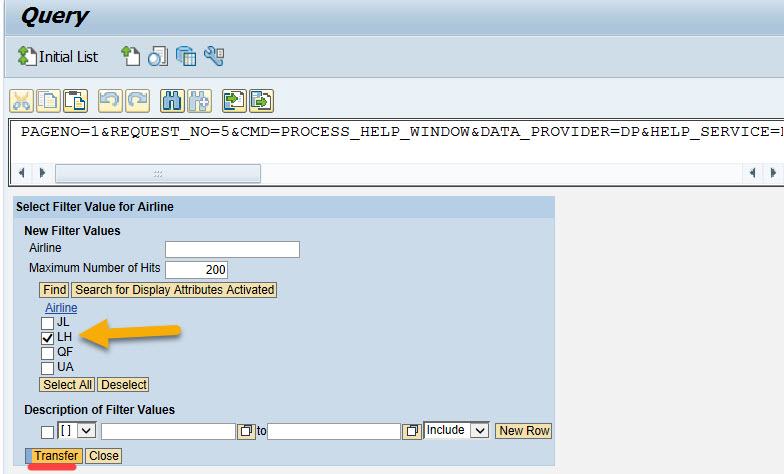This screenshot has height=474, width=784.
Task: Open the Include dropdown
Action: pyautogui.click(x=456, y=430)
